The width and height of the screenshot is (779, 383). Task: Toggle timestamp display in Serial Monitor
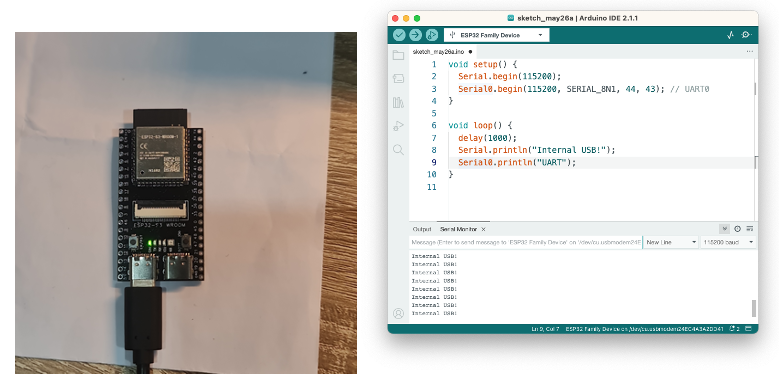737,229
